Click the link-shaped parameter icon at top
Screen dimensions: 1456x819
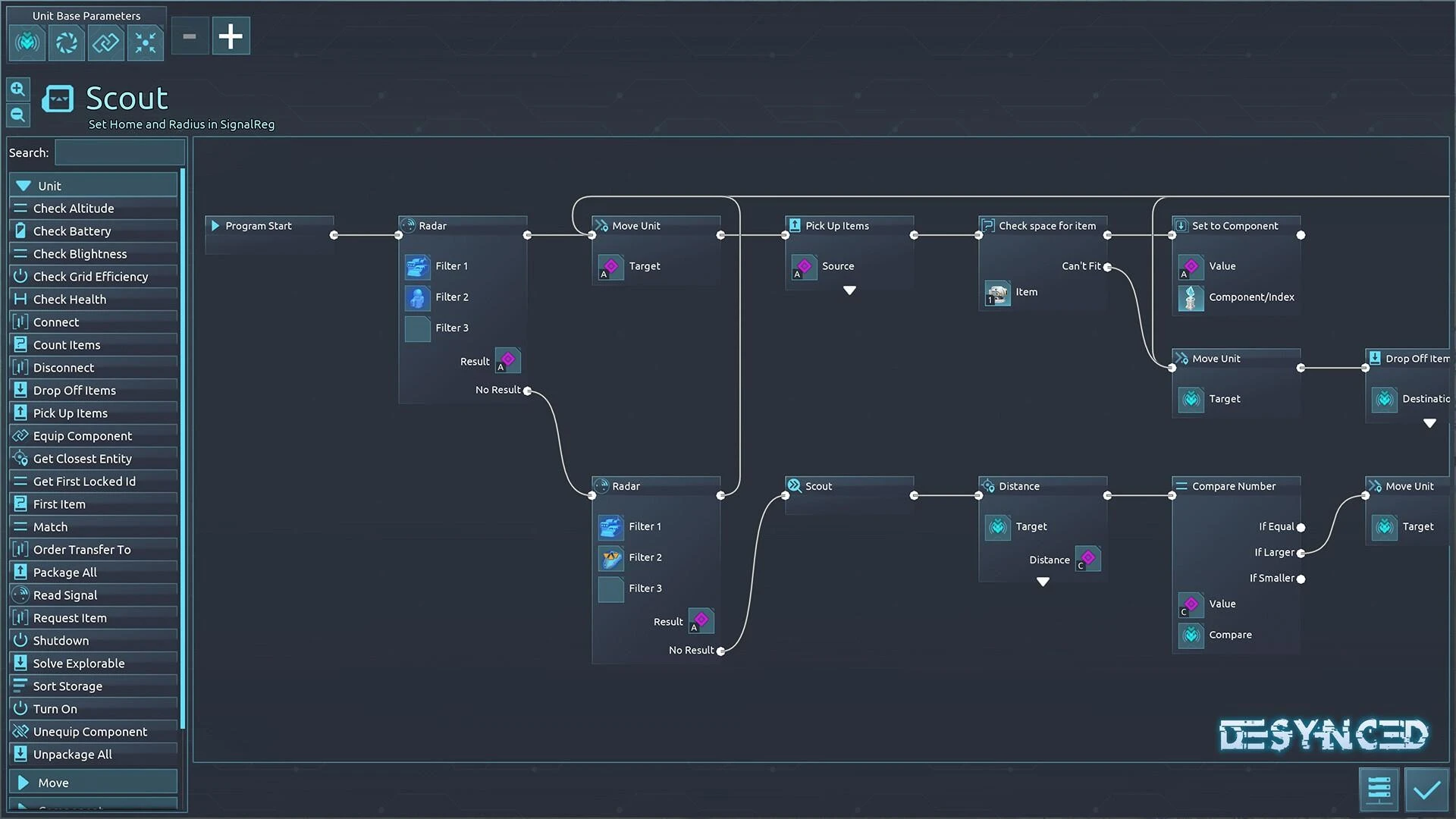pos(106,42)
